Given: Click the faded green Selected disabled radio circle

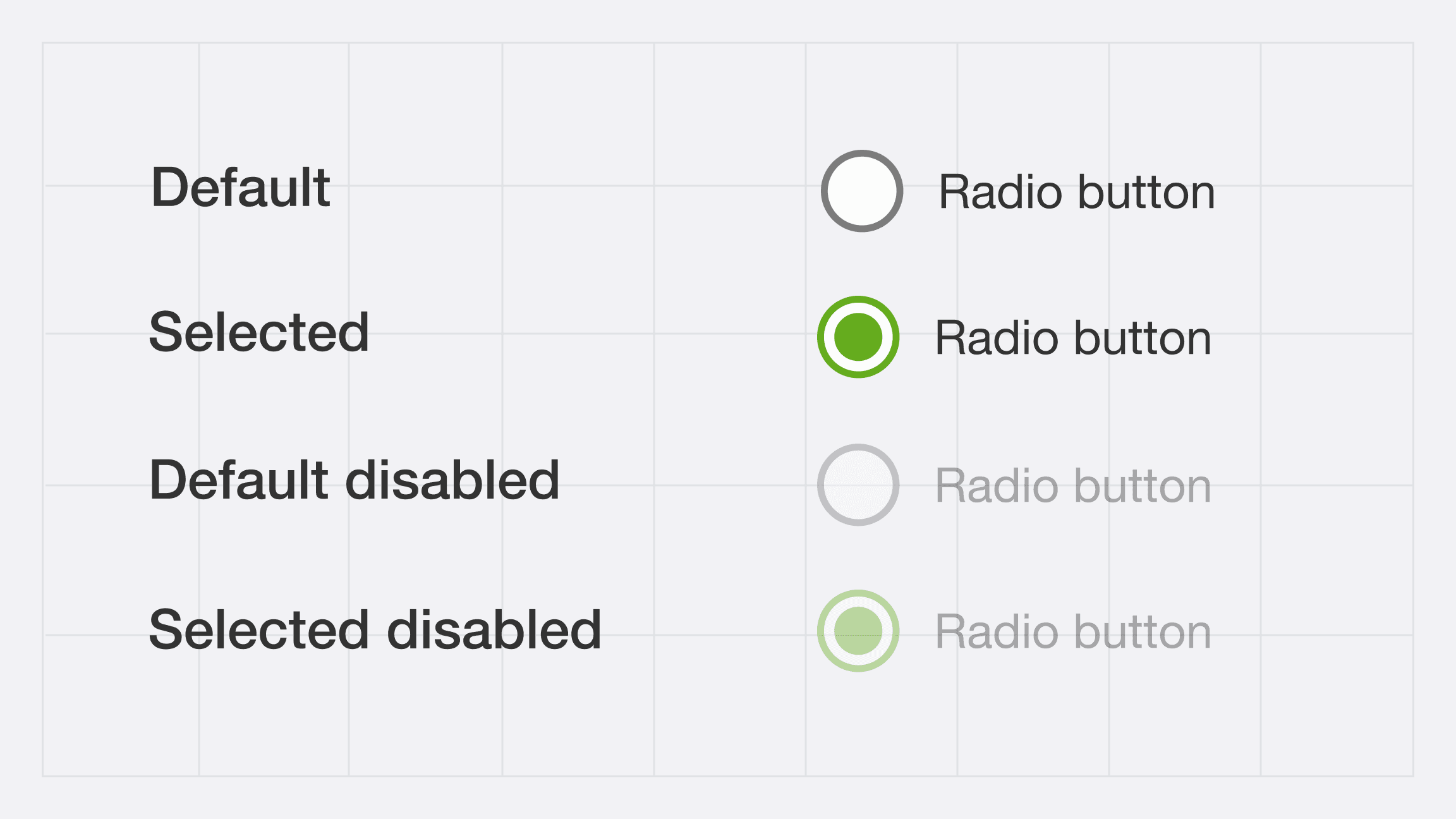Looking at the screenshot, I should [858, 631].
